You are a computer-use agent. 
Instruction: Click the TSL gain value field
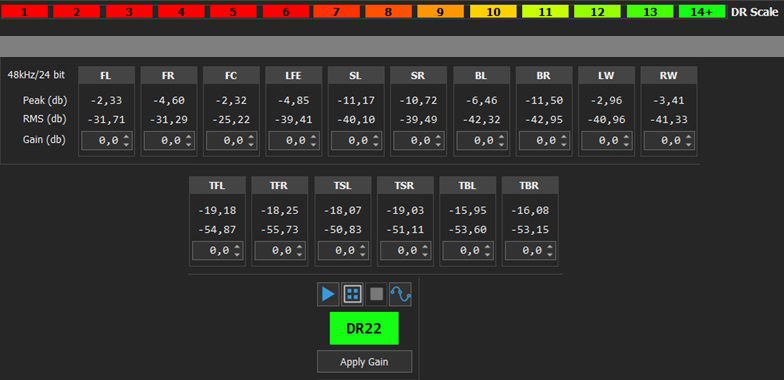[x=343, y=250]
